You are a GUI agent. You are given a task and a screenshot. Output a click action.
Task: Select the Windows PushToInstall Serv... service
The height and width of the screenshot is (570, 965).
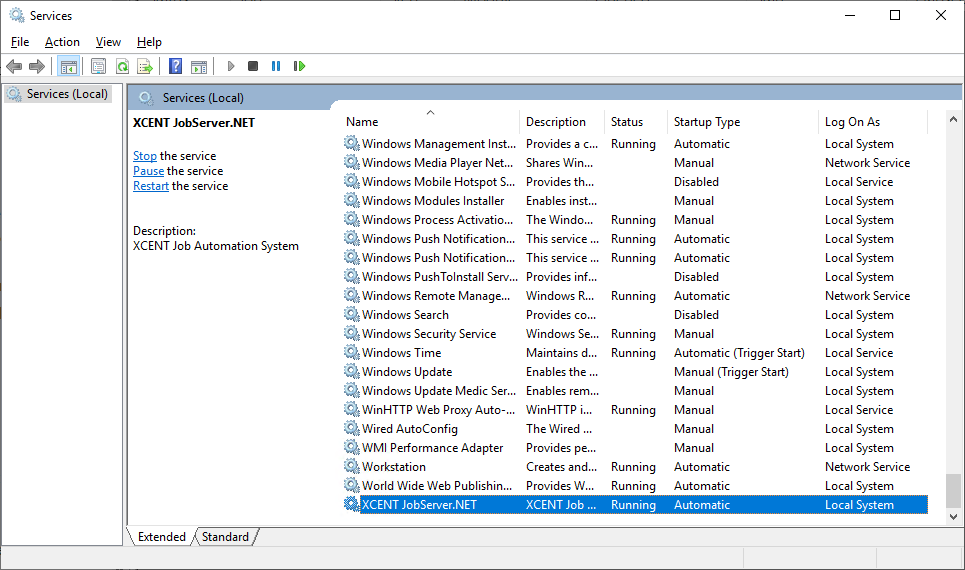pyautogui.click(x=439, y=276)
